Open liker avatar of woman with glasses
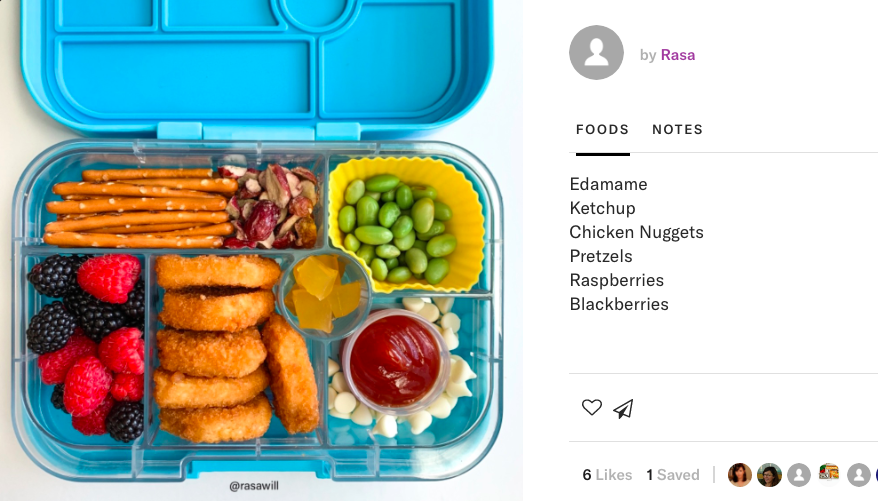Screen dimensions: 878x501 [x=769, y=475]
